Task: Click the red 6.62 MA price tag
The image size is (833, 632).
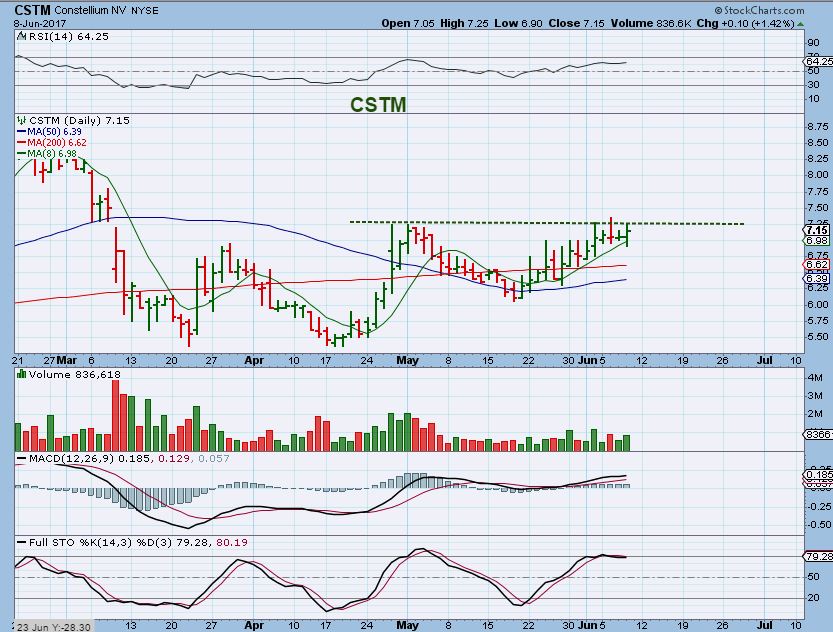Action: tap(817, 264)
